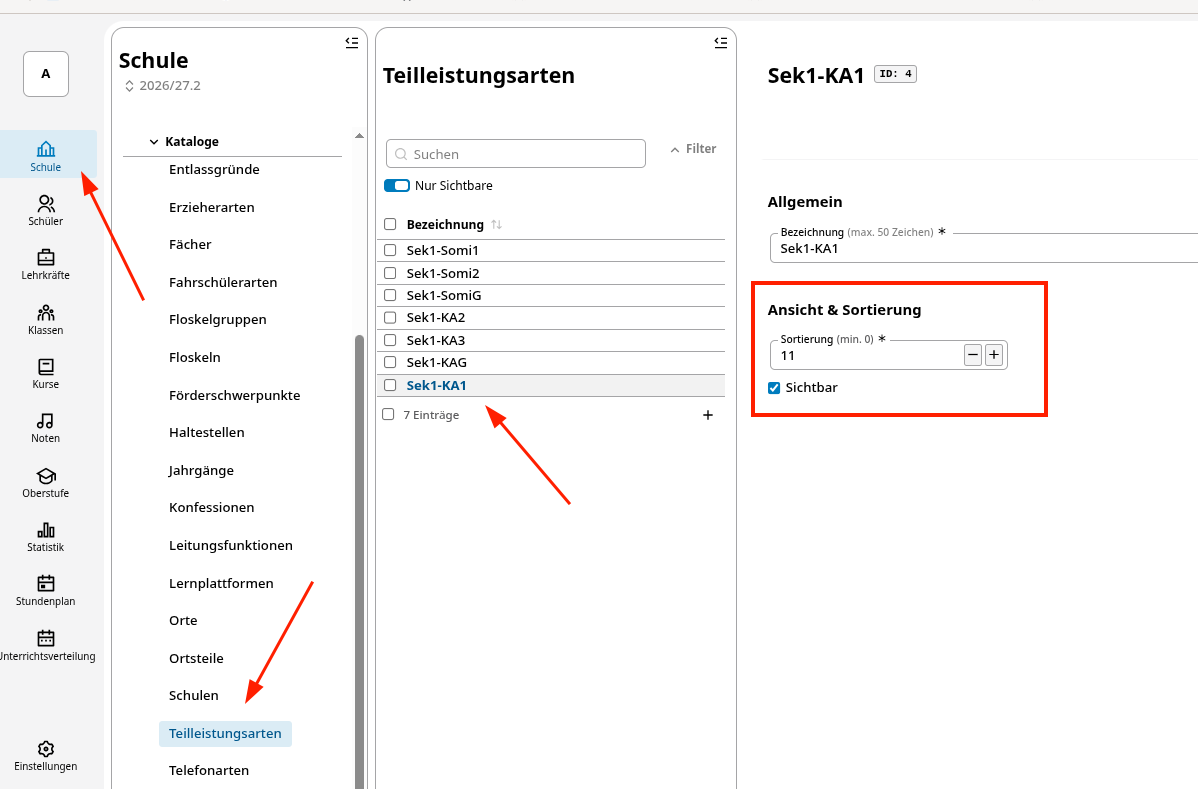Image resolution: width=1198 pixels, height=789 pixels.
Task: Select Teilleistungsarten in the Kataloge menu
Action: 225,733
